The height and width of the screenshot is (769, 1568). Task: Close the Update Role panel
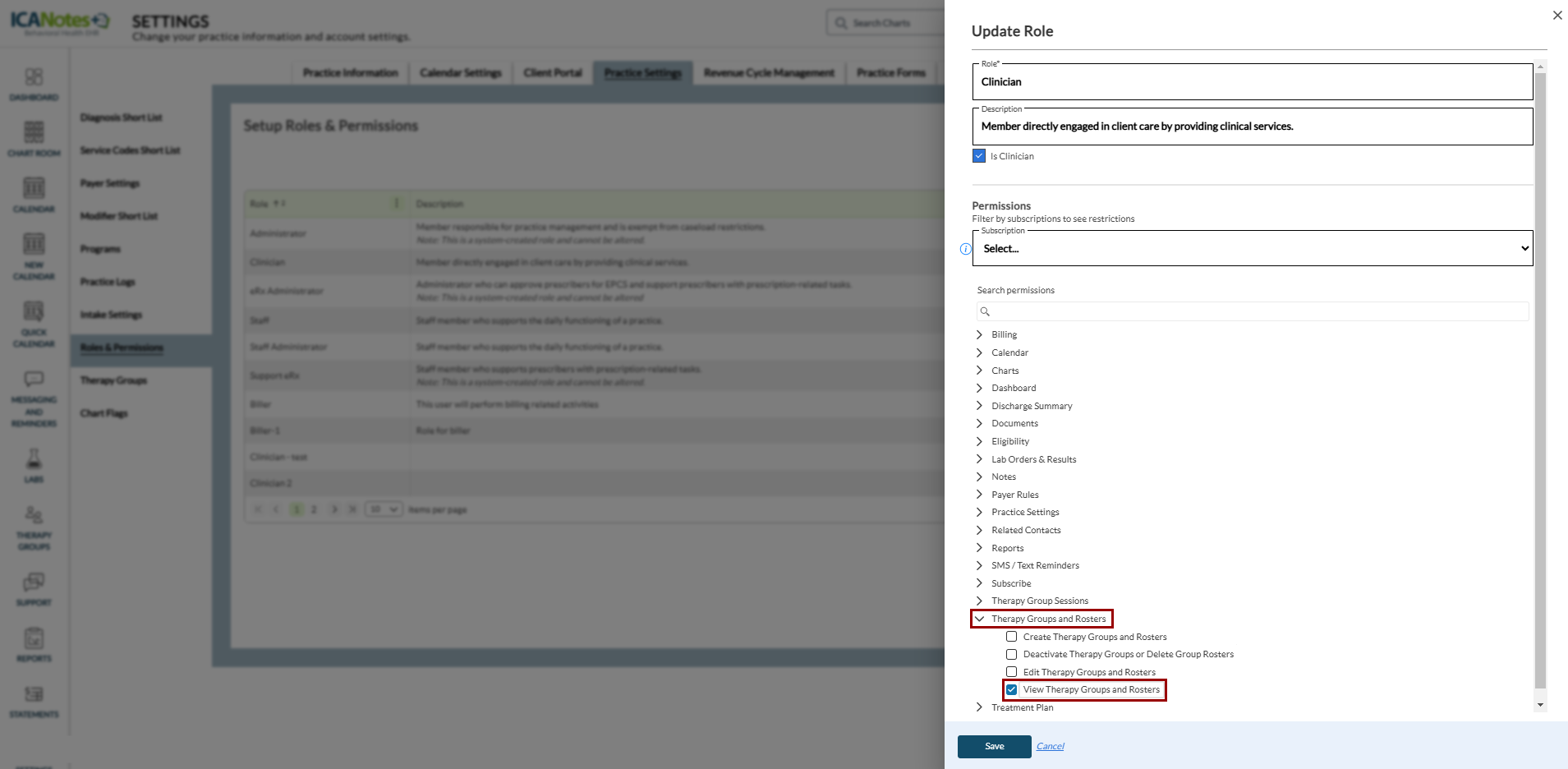coord(1557,16)
